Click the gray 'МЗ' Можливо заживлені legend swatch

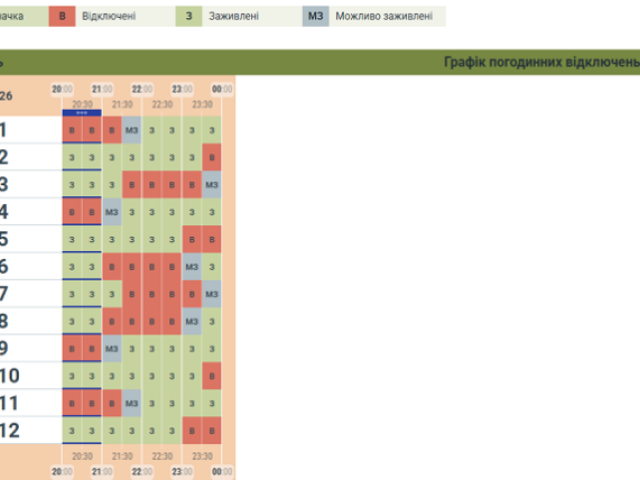315,16
